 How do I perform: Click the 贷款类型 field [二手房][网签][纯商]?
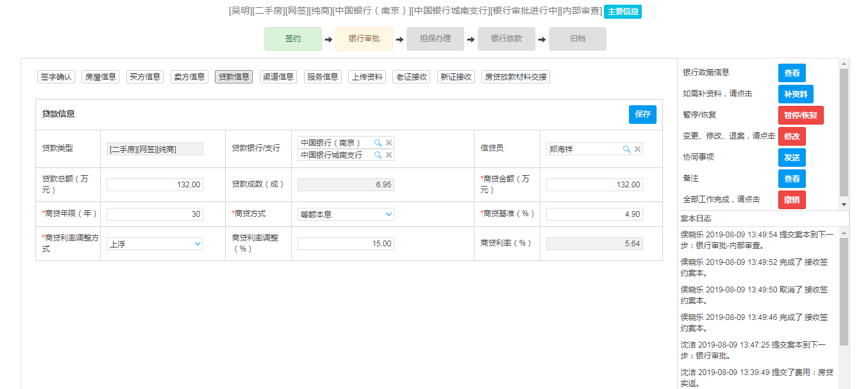pyautogui.click(x=155, y=149)
